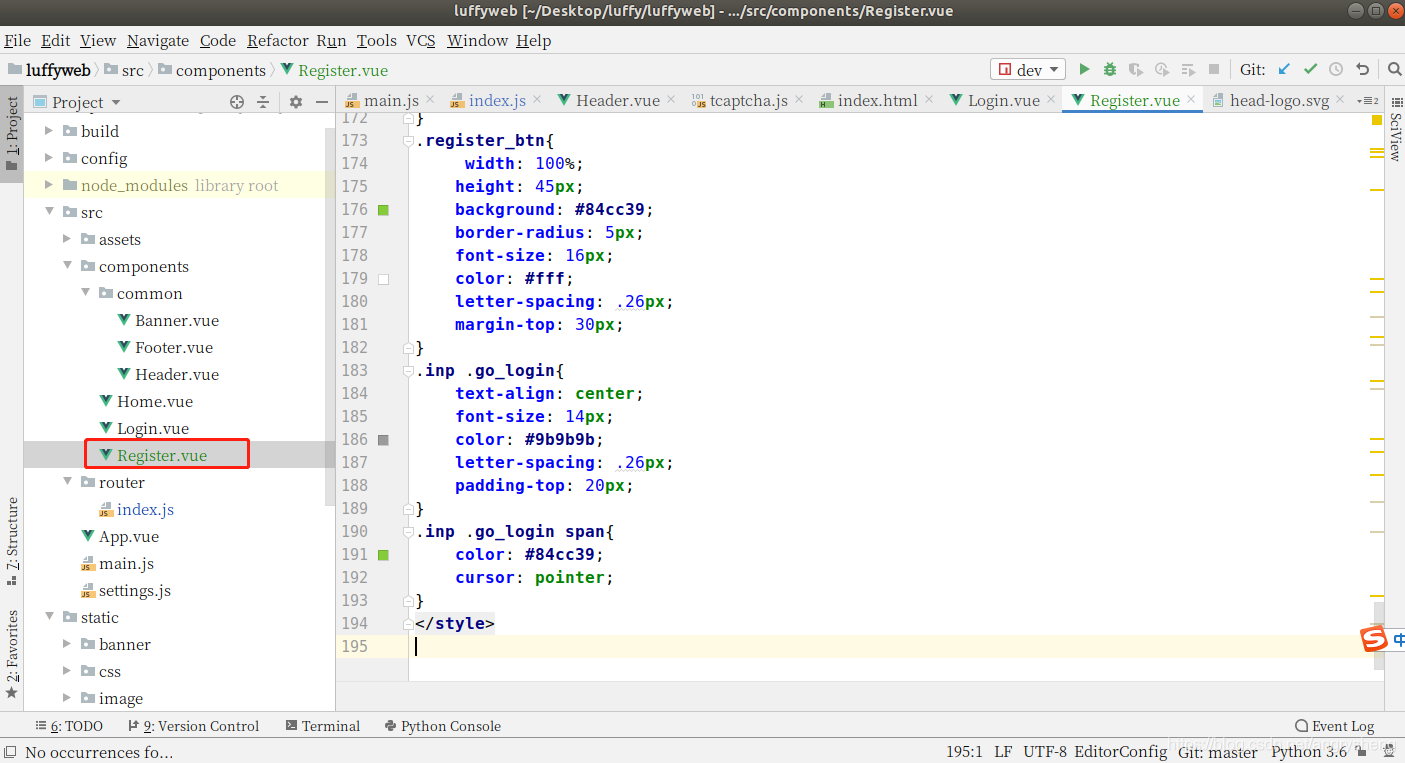Show Git history clock icon
Screen dimensions: 1405x763
click(1336, 70)
